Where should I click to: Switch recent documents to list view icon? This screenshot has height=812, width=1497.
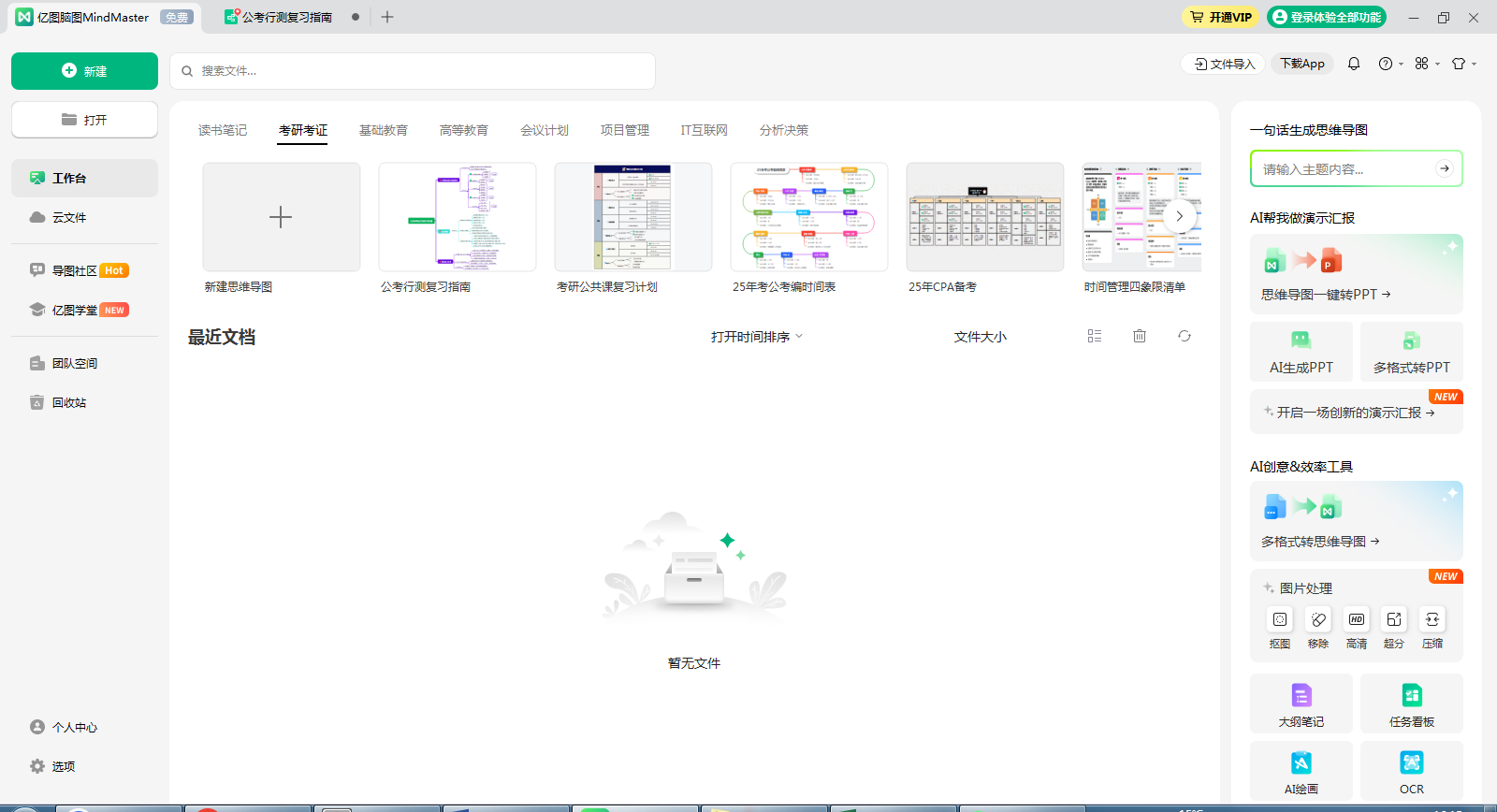(1095, 336)
